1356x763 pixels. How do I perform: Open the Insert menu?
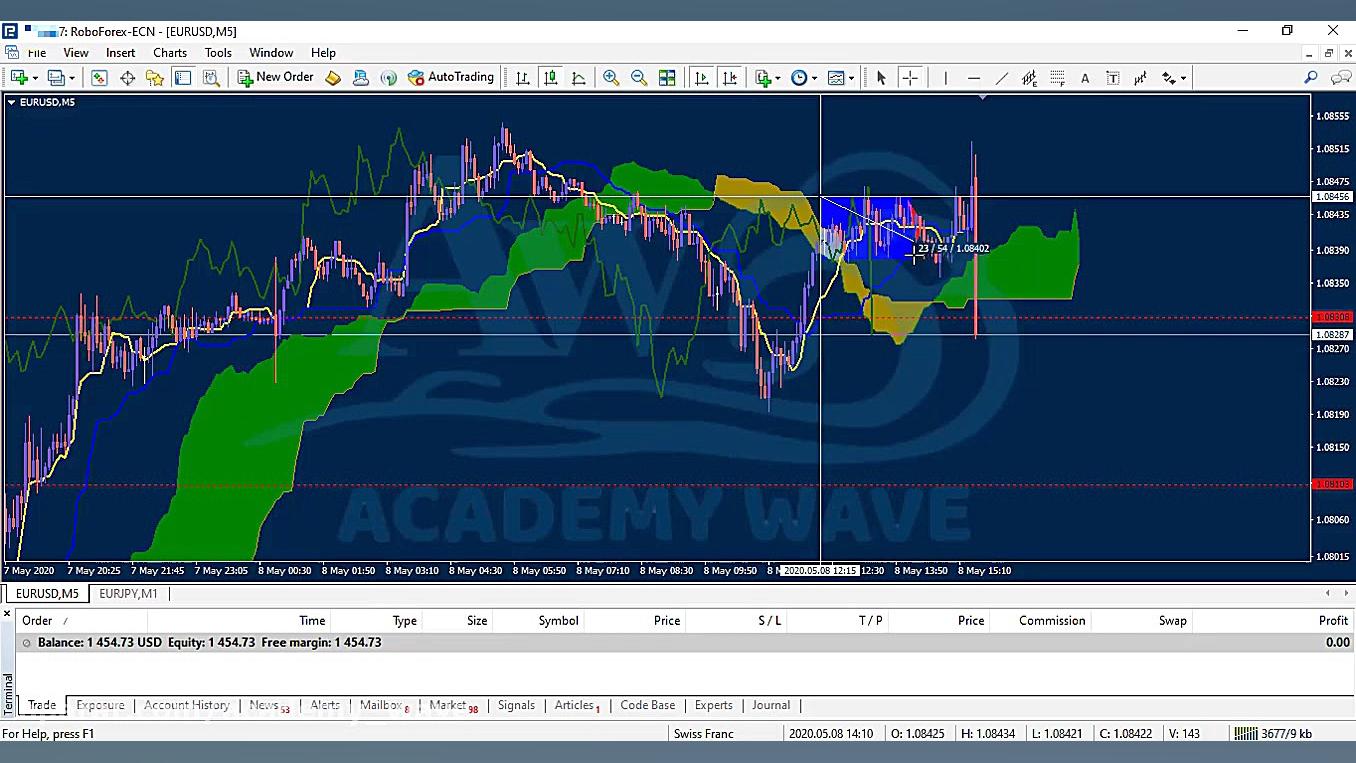120,53
